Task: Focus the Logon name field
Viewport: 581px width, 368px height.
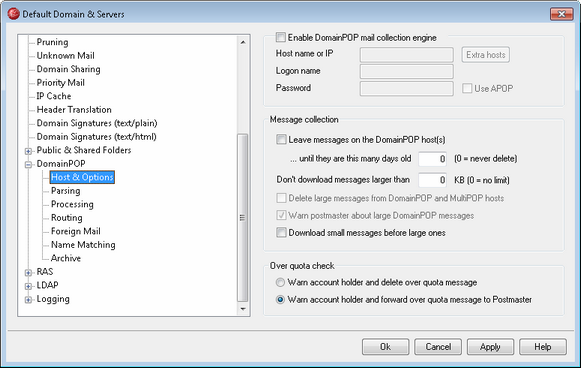Action: click(x=406, y=72)
